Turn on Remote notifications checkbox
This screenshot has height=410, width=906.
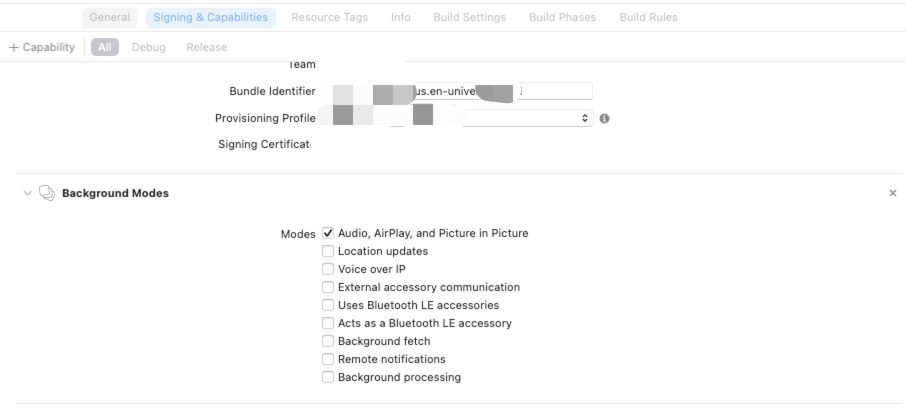pos(328,359)
